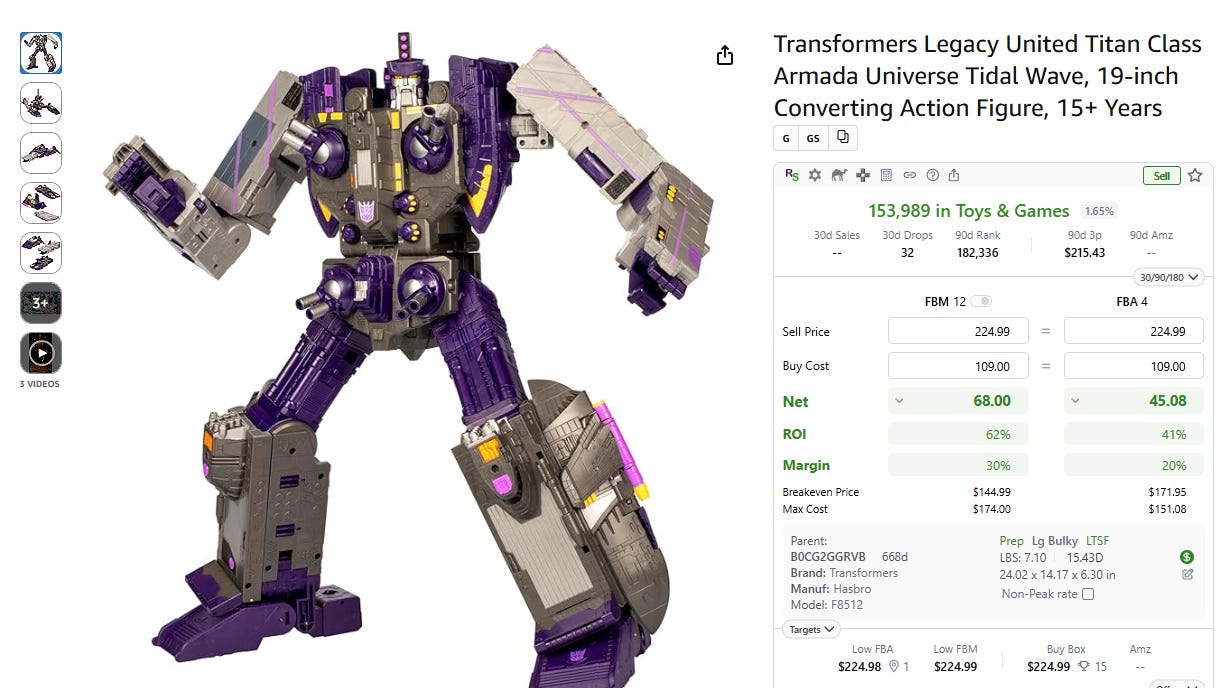
Task: Click the star favorite icon
Action: (x=1195, y=175)
